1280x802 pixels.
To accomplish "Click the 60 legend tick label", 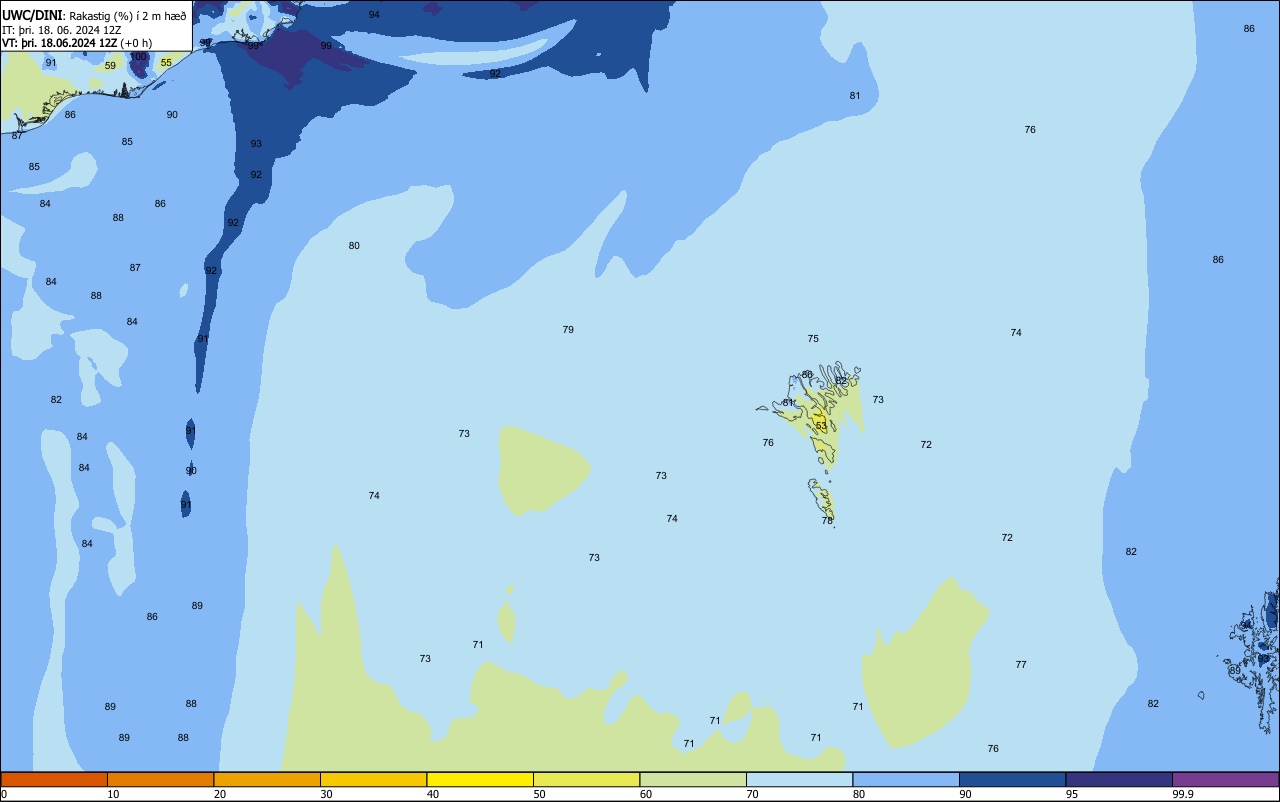I will [646, 794].
